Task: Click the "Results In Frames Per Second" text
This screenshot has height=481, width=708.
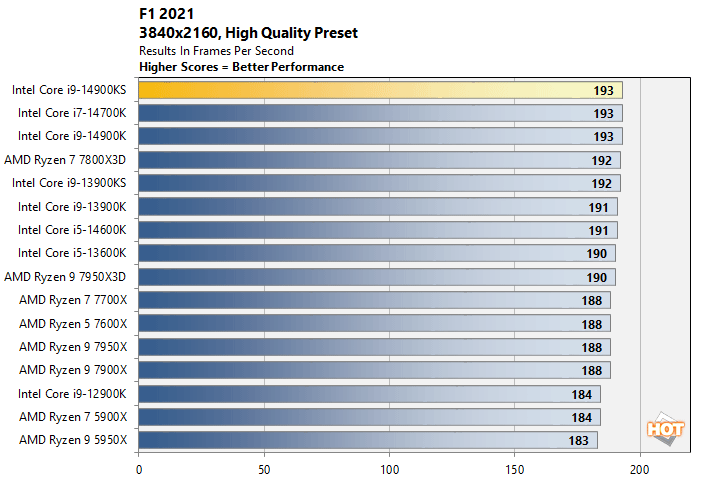Action: click(216, 51)
